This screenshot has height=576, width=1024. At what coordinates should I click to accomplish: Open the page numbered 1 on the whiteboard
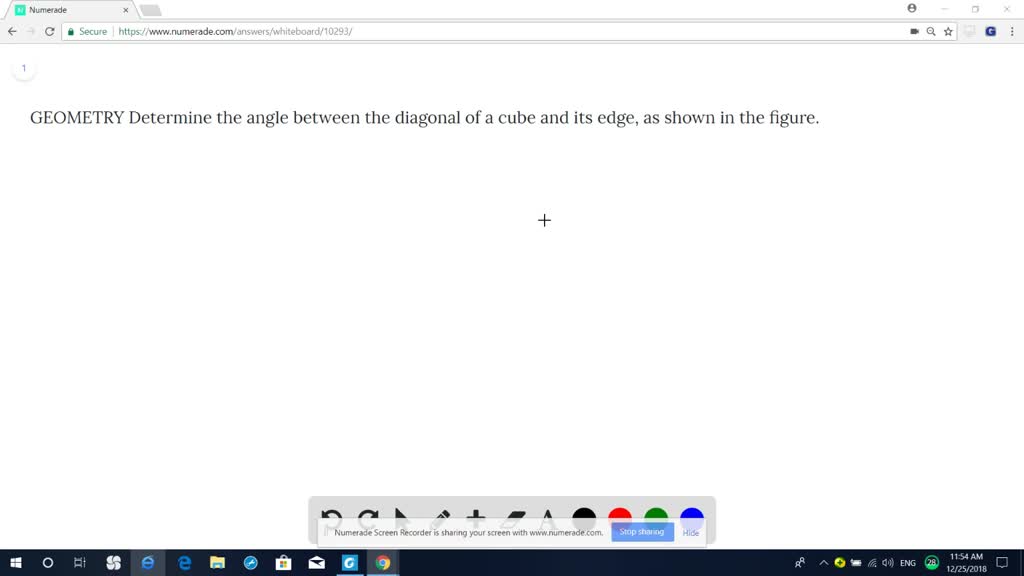23,67
